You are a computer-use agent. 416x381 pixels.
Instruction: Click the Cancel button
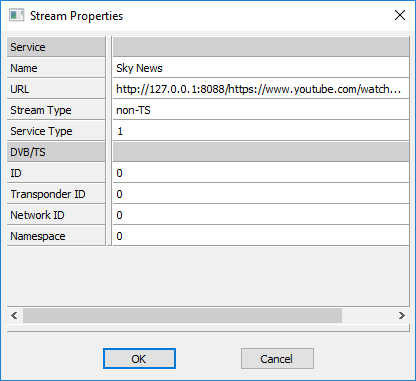point(277,359)
